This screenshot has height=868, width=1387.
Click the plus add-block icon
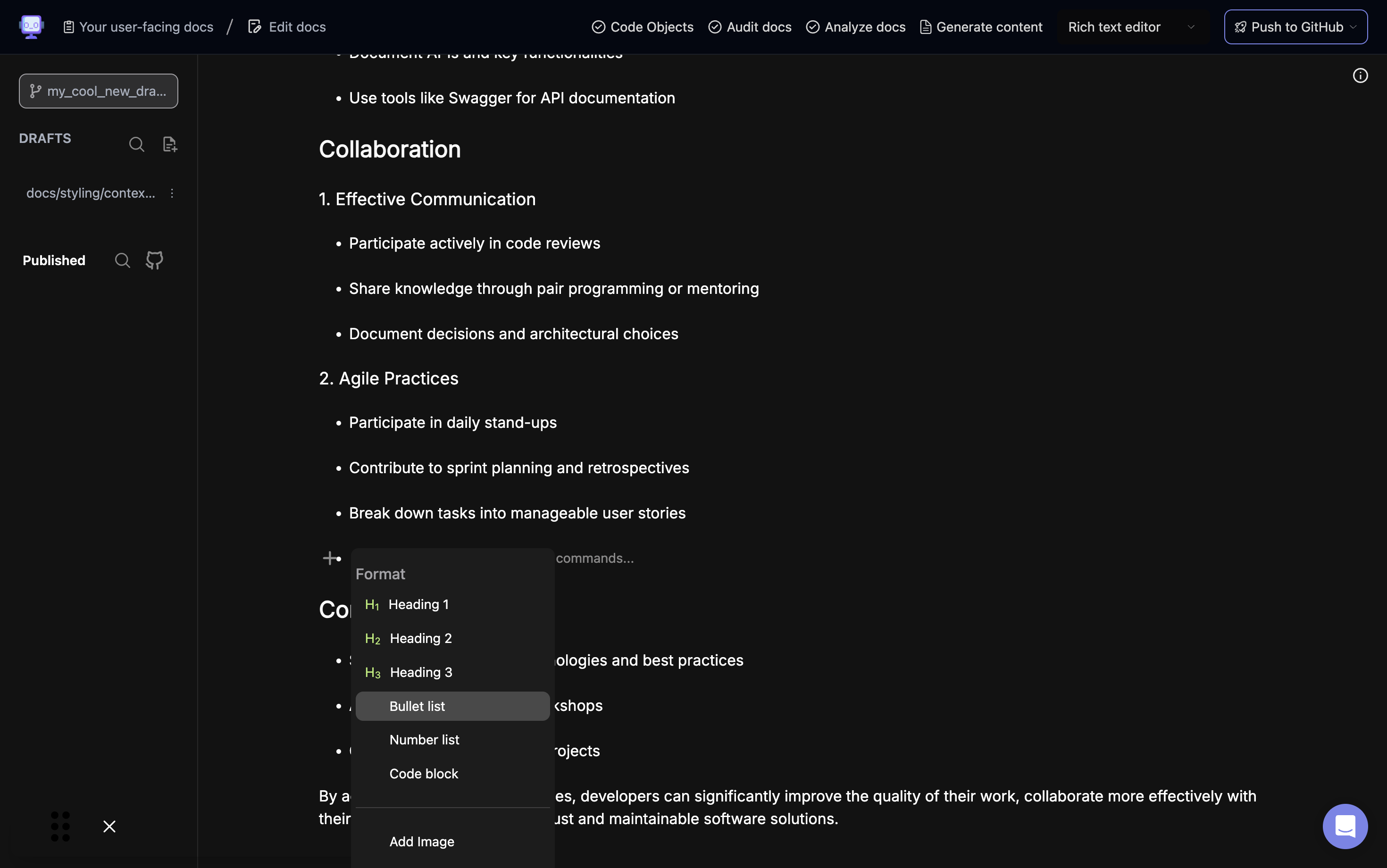click(330, 558)
